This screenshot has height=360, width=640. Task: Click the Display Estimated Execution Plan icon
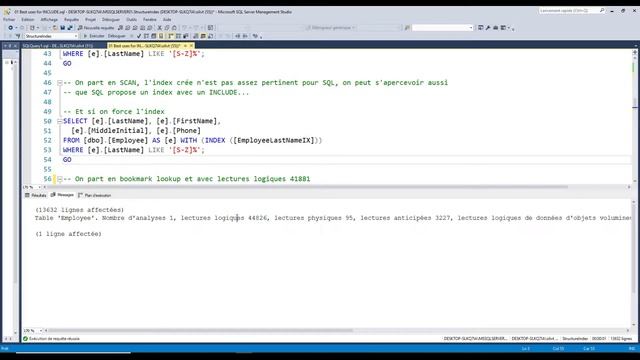point(146,36)
